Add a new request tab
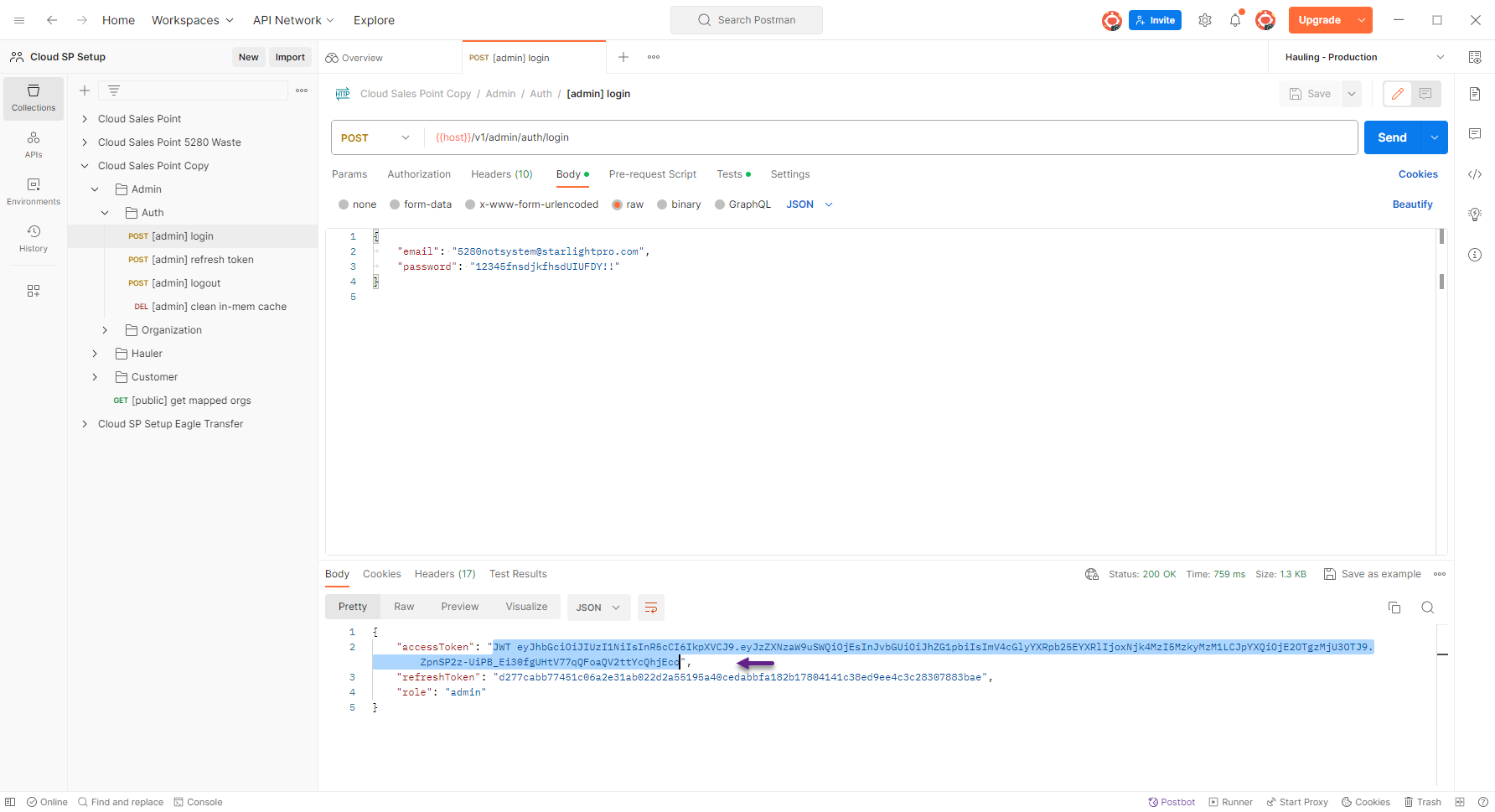This screenshot has height=812, width=1495. (x=623, y=57)
